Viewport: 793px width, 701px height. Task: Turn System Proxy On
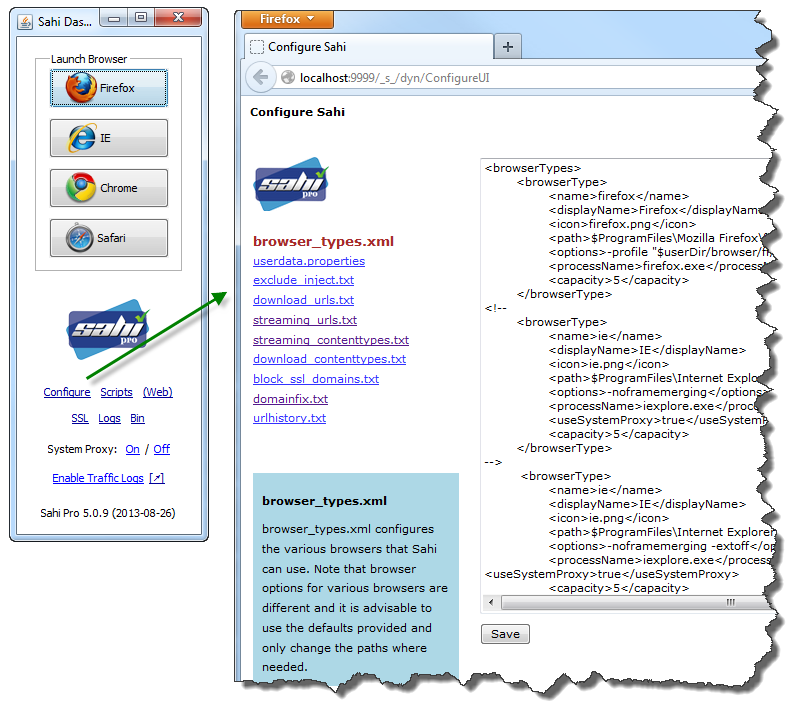[x=132, y=449]
